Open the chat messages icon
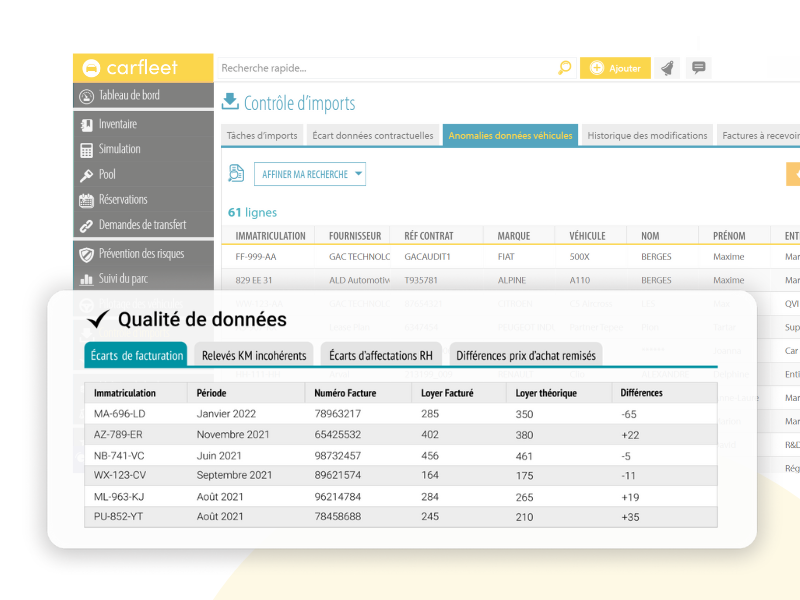The image size is (800, 600). coord(699,68)
